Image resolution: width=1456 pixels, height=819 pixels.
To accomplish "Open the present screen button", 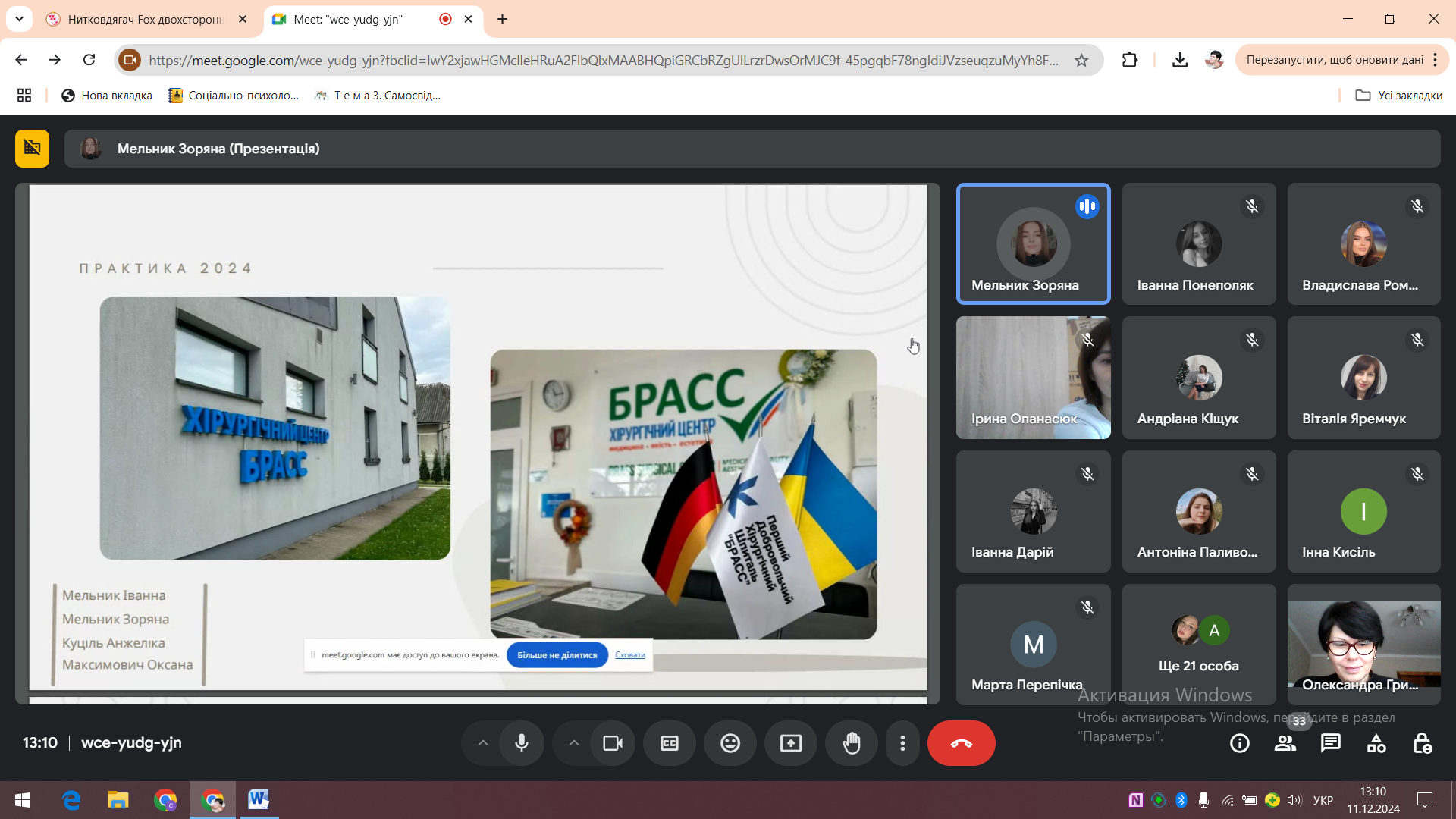I will [x=790, y=743].
